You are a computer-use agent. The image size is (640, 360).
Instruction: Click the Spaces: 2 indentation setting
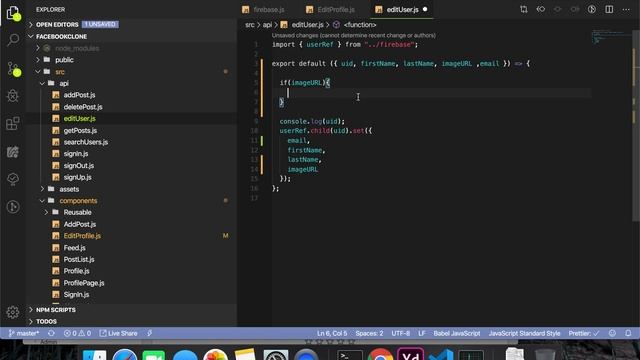click(x=369, y=333)
